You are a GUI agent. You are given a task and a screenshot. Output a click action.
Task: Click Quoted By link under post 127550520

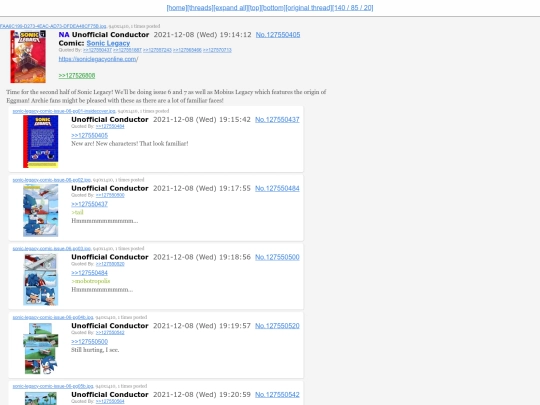110,333
